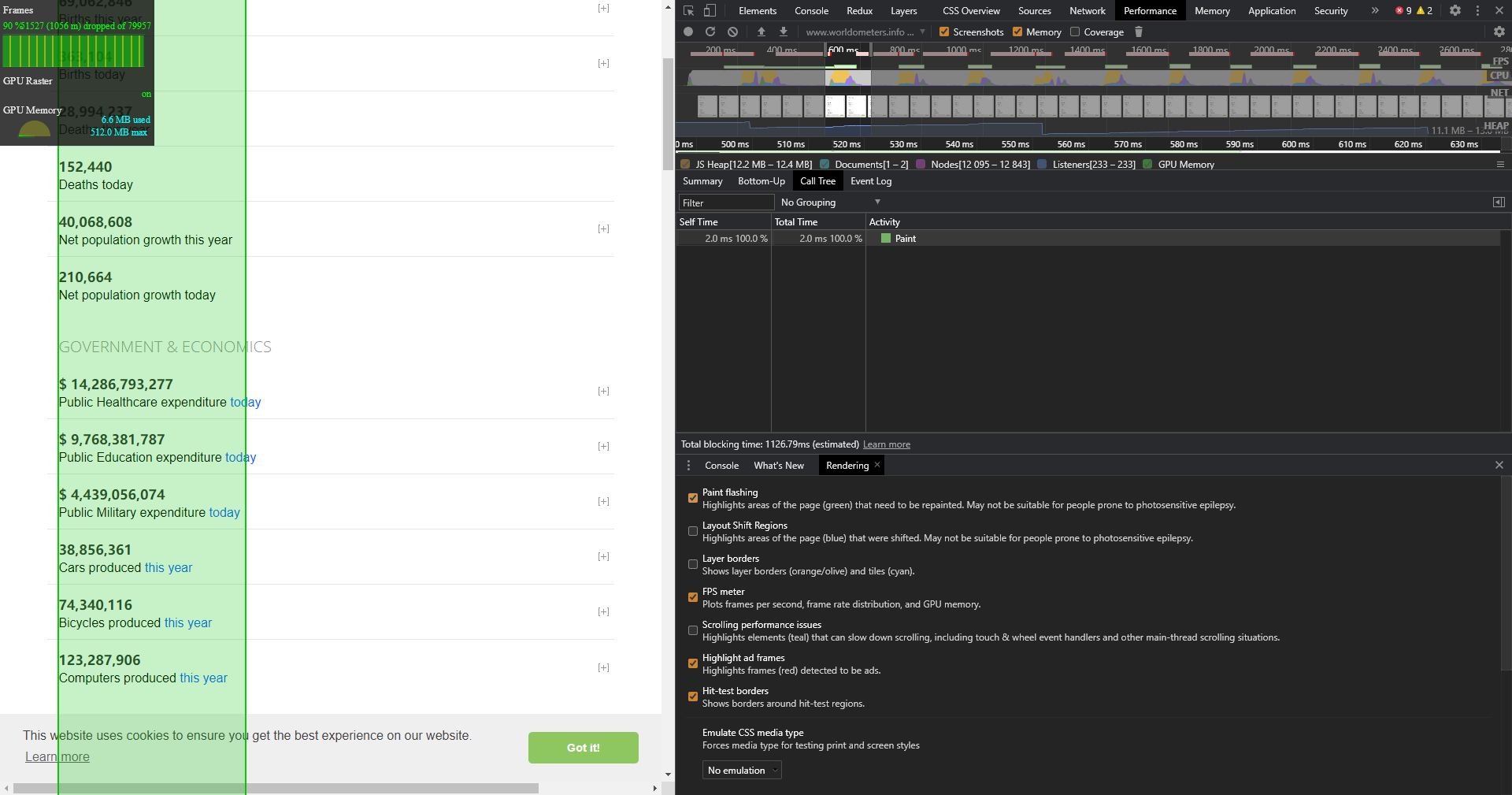Select the Event Log tab
The height and width of the screenshot is (795, 1512).
click(871, 181)
